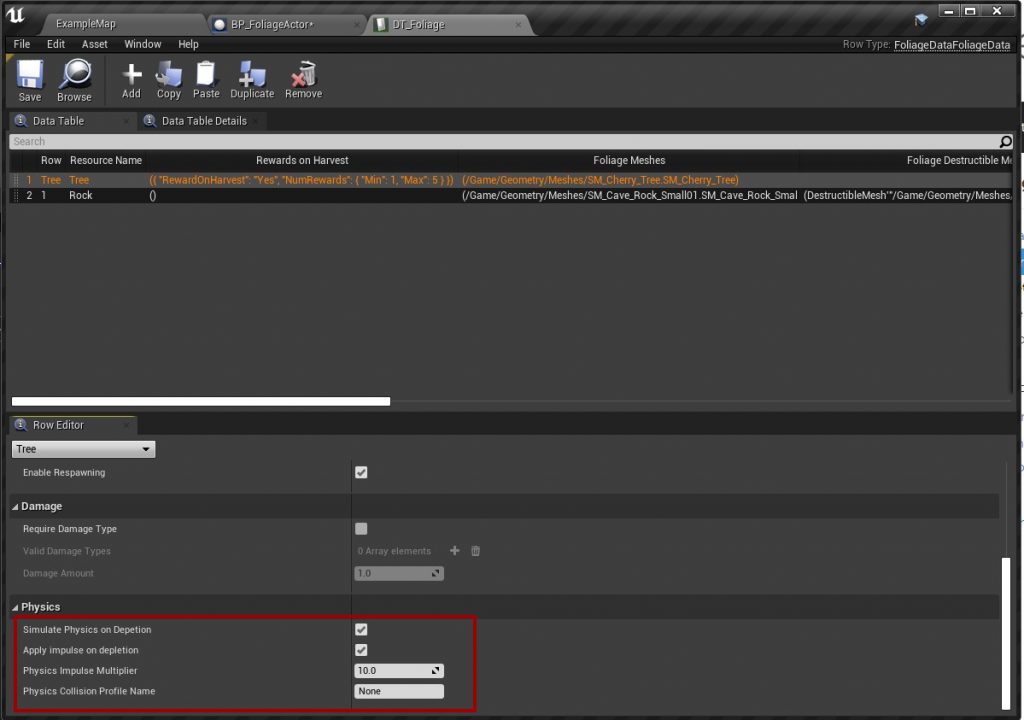
Task: Click SM_Cherry_Tree mesh path cell
Action: [600, 180]
